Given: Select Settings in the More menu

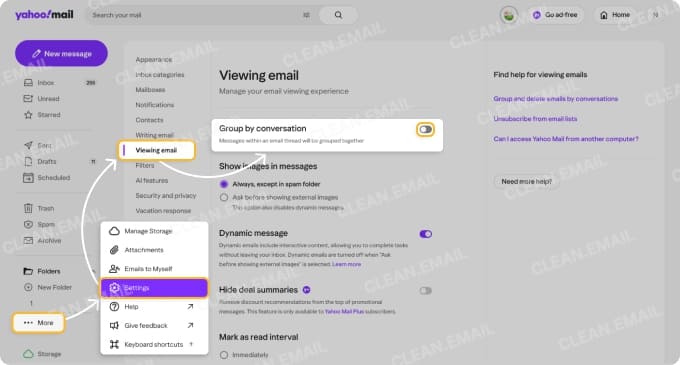Looking at the screenshot, I should click(x=154, y=288).
